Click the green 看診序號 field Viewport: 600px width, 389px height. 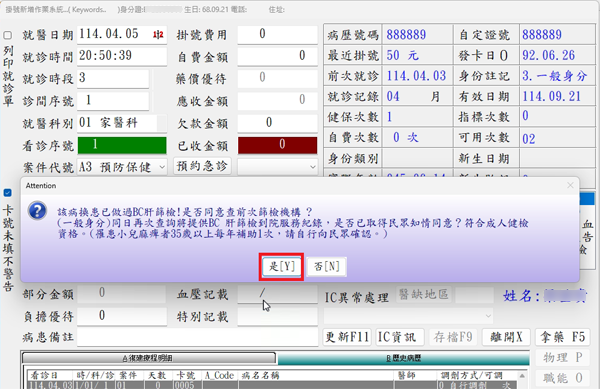122,145
